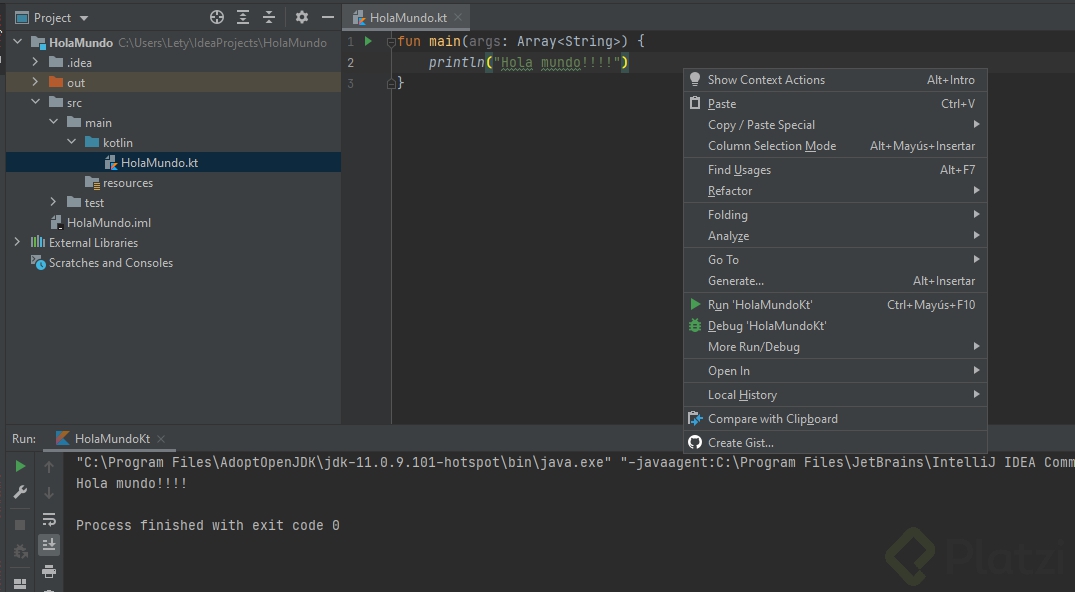
Task: Expand the .idea folder
Action: (x=35, y=62)
